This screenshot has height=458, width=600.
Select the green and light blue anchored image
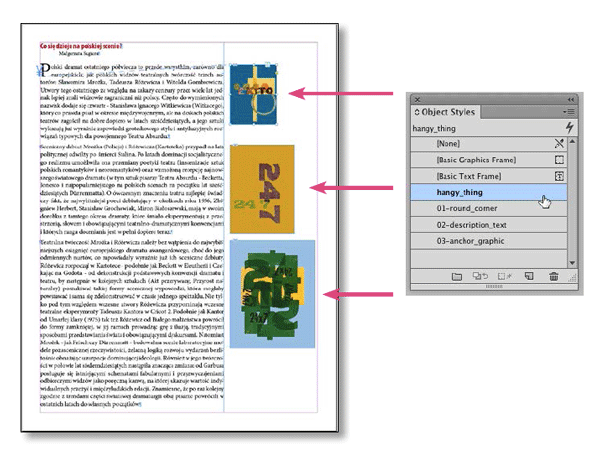coord(272,294)
